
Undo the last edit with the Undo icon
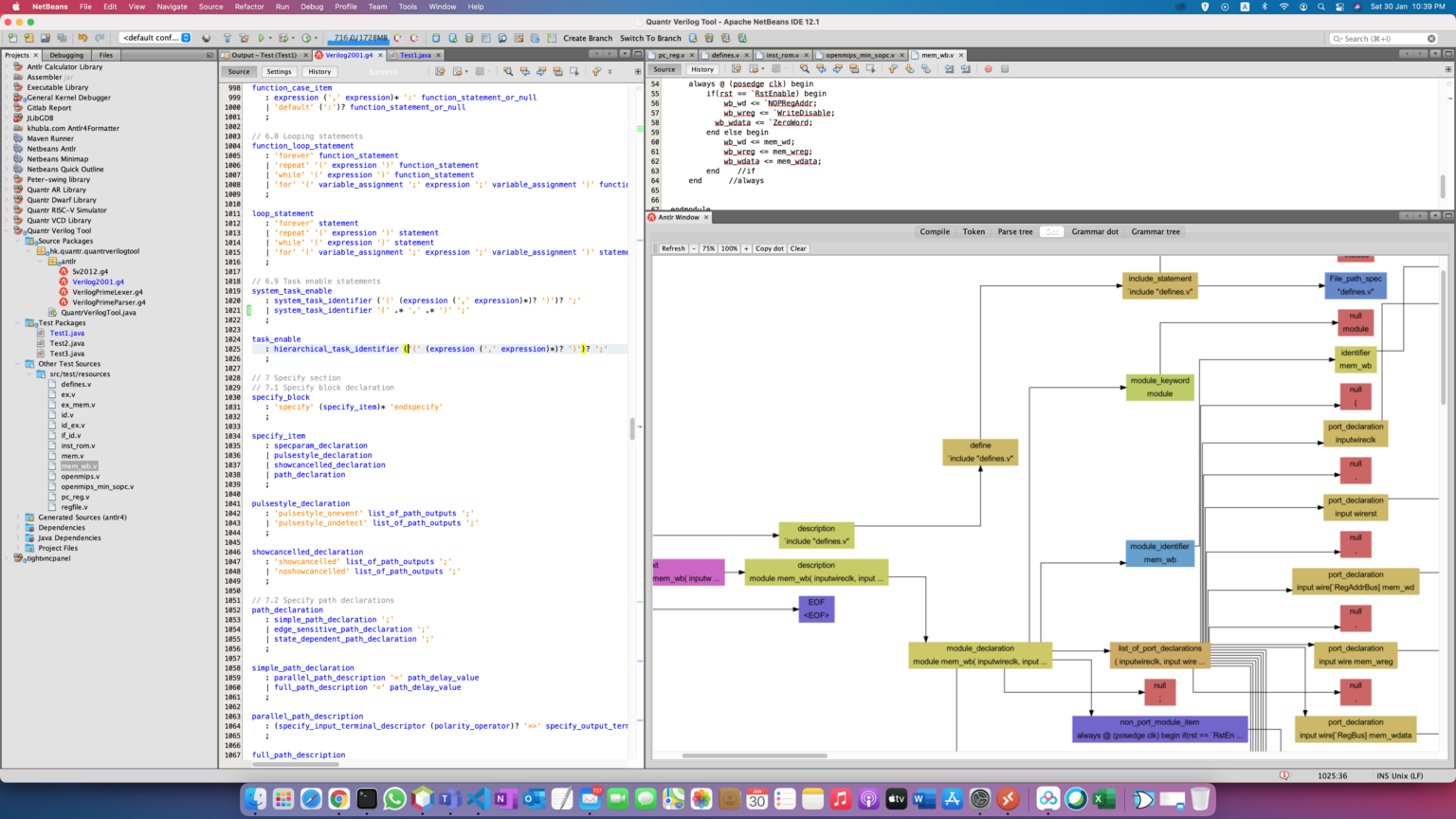click(81, 39)
